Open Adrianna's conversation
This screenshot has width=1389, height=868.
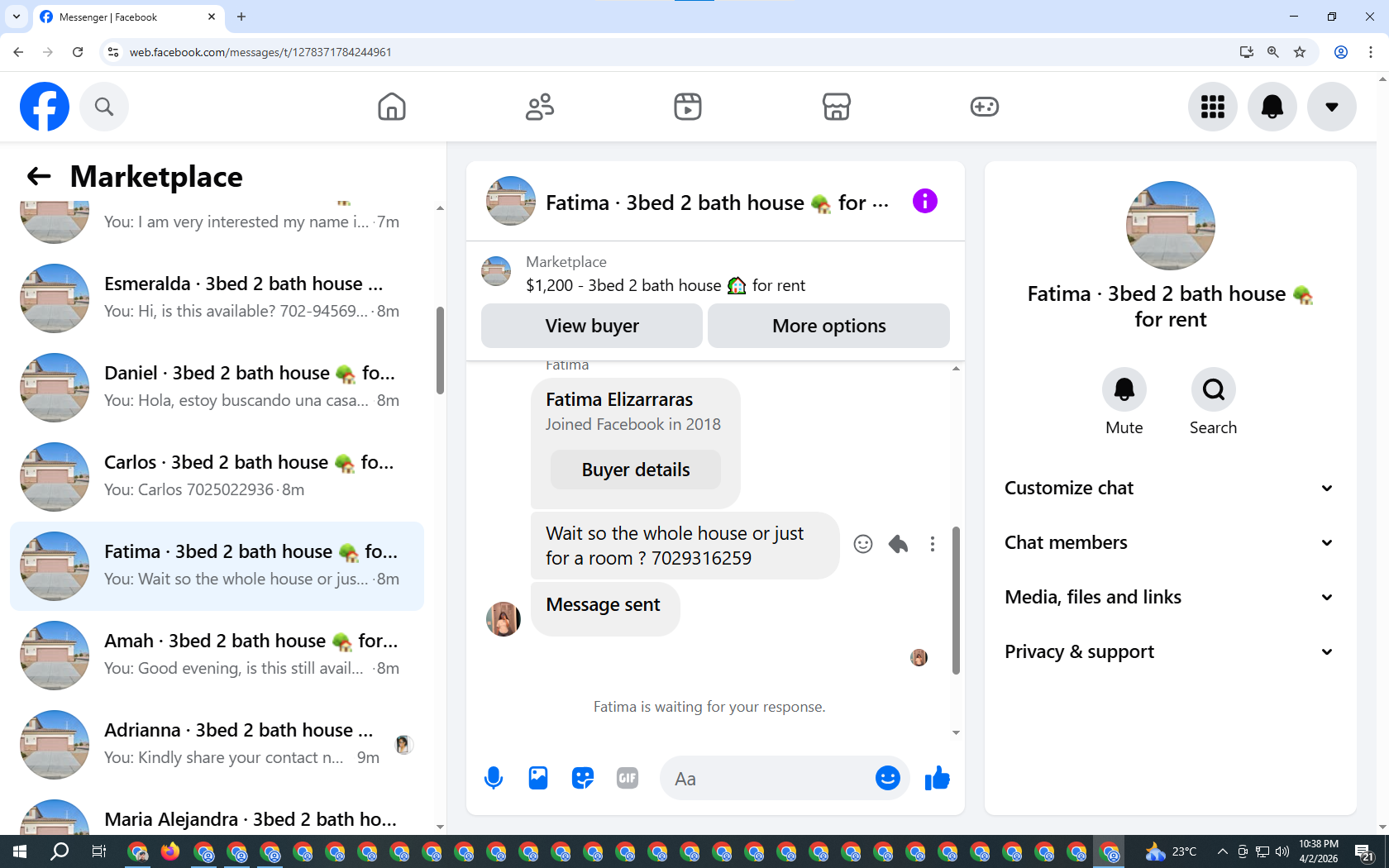(x=217, y=745)
